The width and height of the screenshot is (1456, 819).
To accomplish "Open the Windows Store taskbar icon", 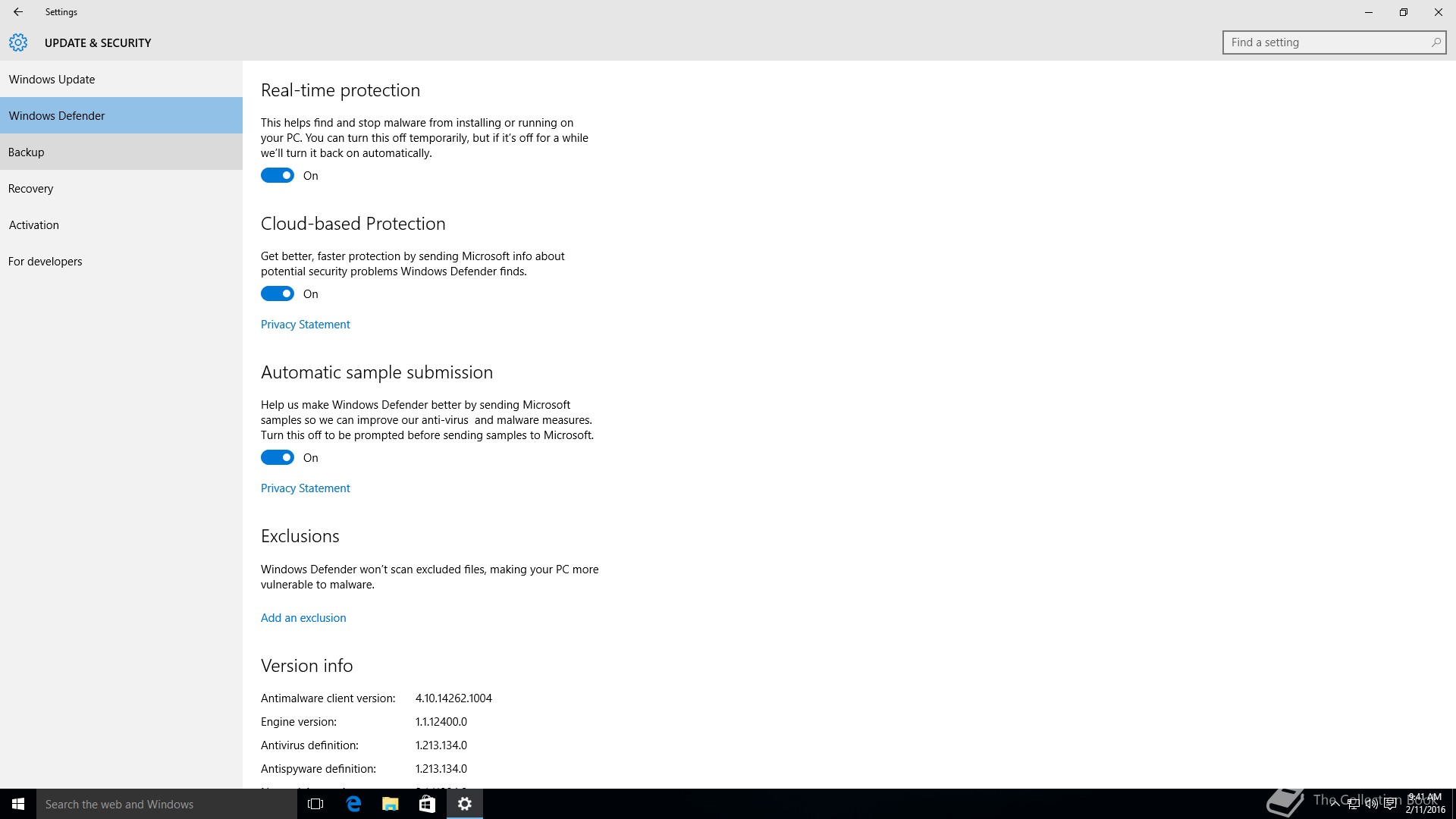I will (427, 804).
